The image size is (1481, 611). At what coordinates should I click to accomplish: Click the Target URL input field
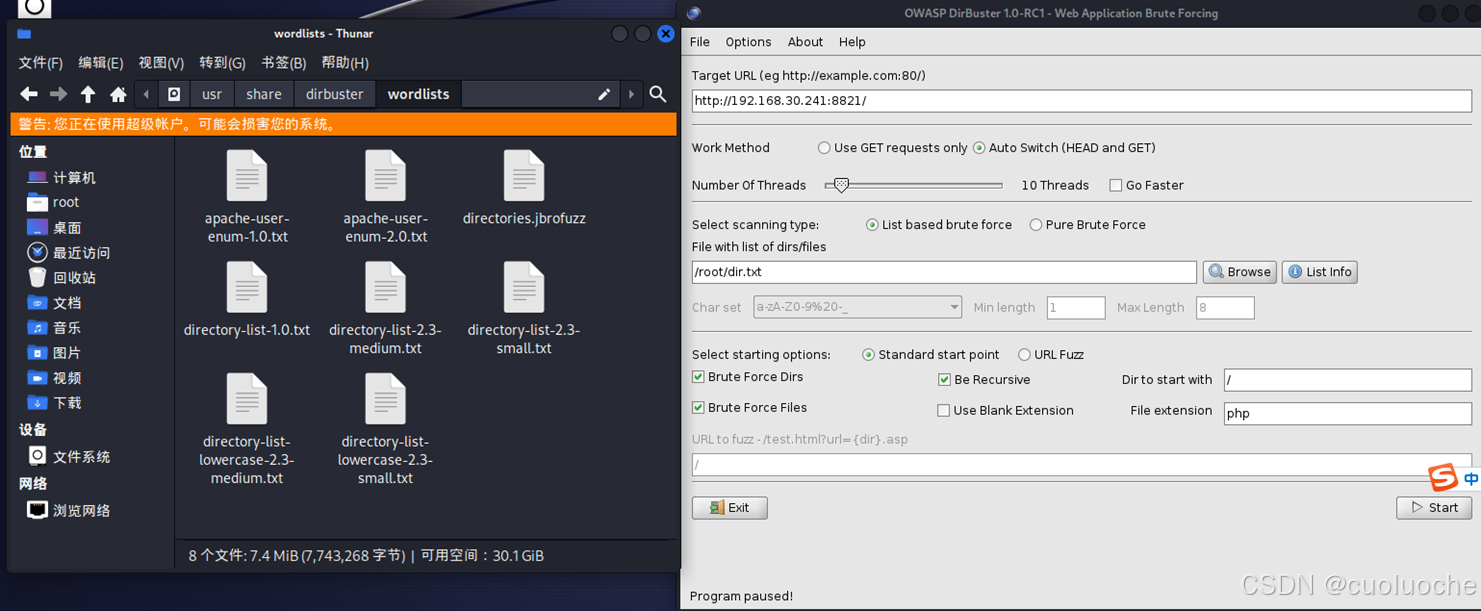point(1081,101)
